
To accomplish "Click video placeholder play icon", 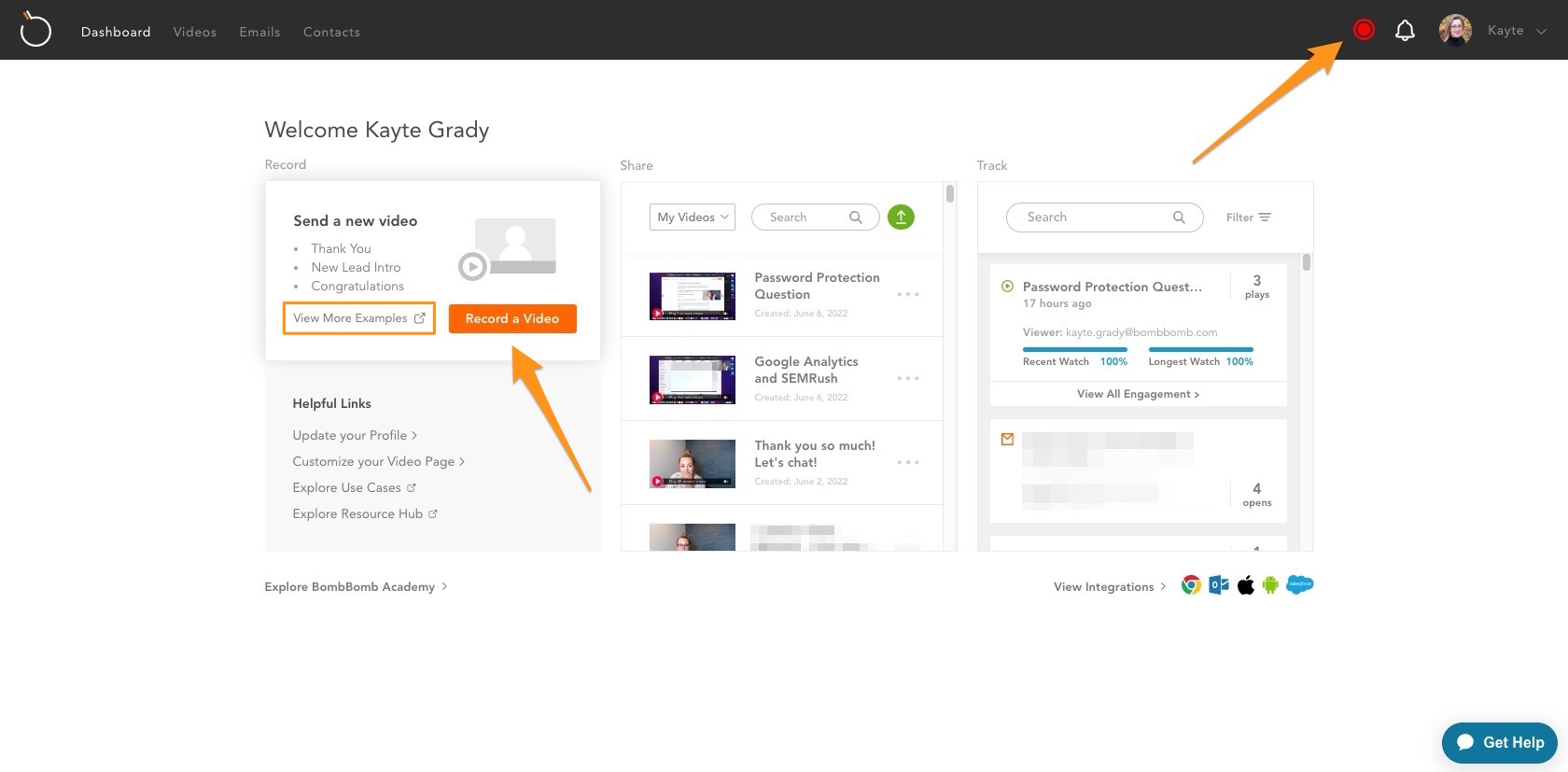I will click(472, 267).
